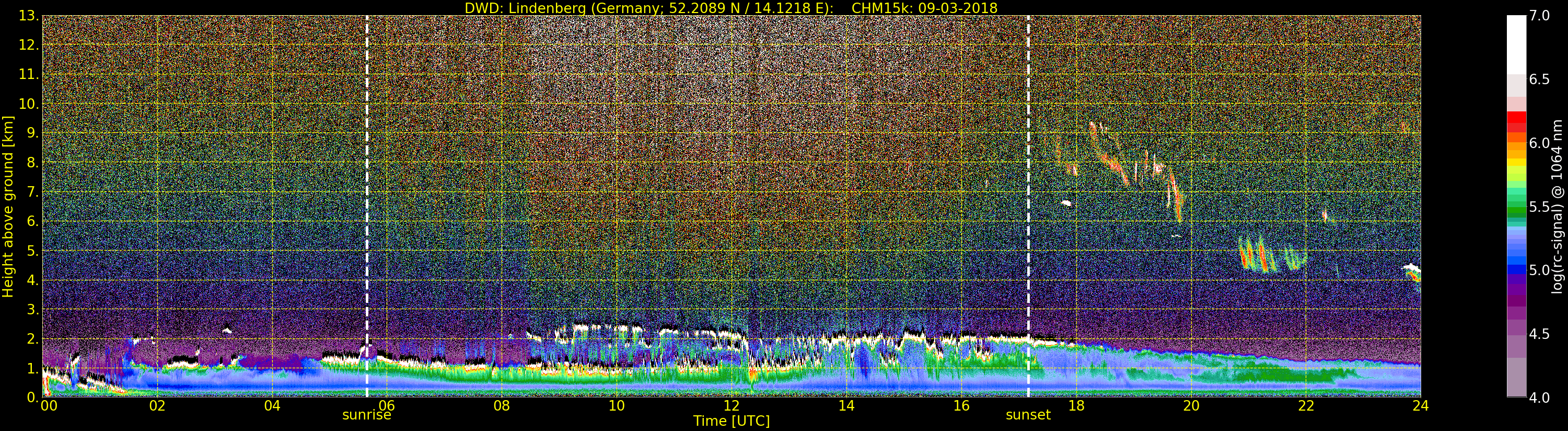Click the colorbar value '6.5'
The height and width of the screenshot is (431, 1568).
[x=1539, y=80]
